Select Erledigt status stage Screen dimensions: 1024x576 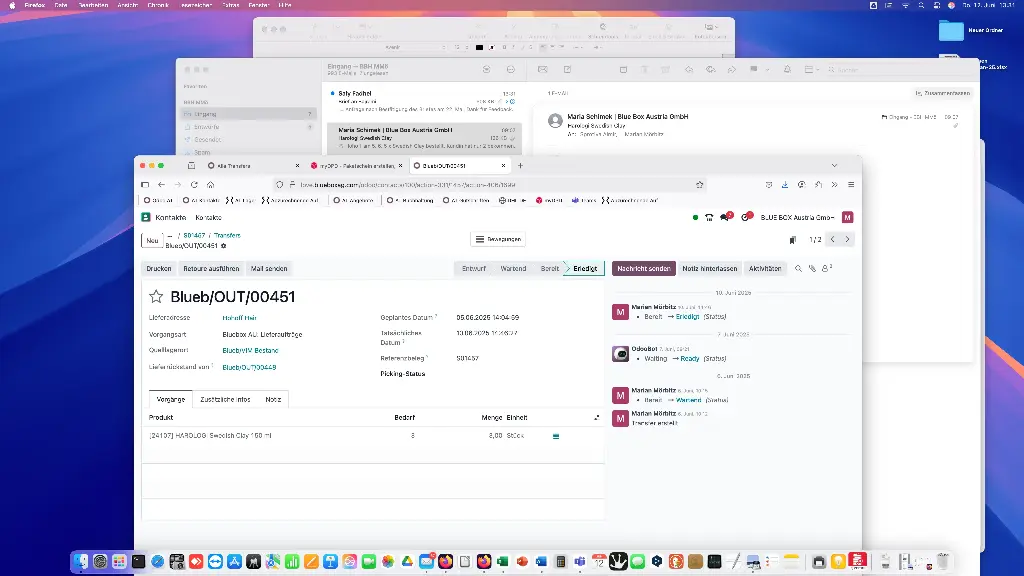click(585, 268)
